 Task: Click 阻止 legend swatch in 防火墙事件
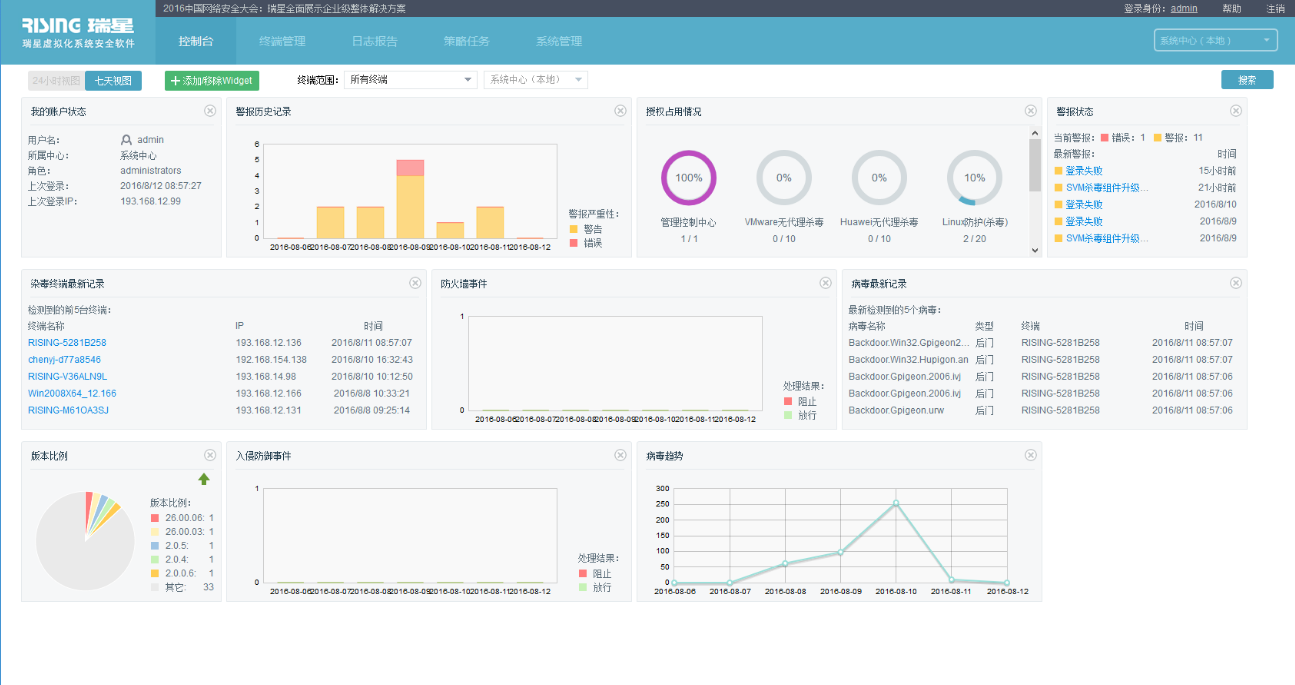click(x=788, y=401)
